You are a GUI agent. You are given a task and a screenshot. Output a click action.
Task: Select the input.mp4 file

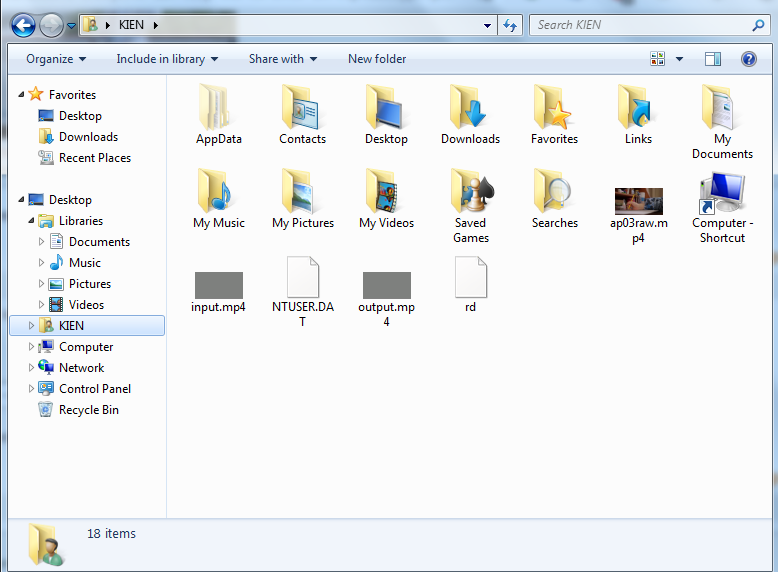point(218,292)
